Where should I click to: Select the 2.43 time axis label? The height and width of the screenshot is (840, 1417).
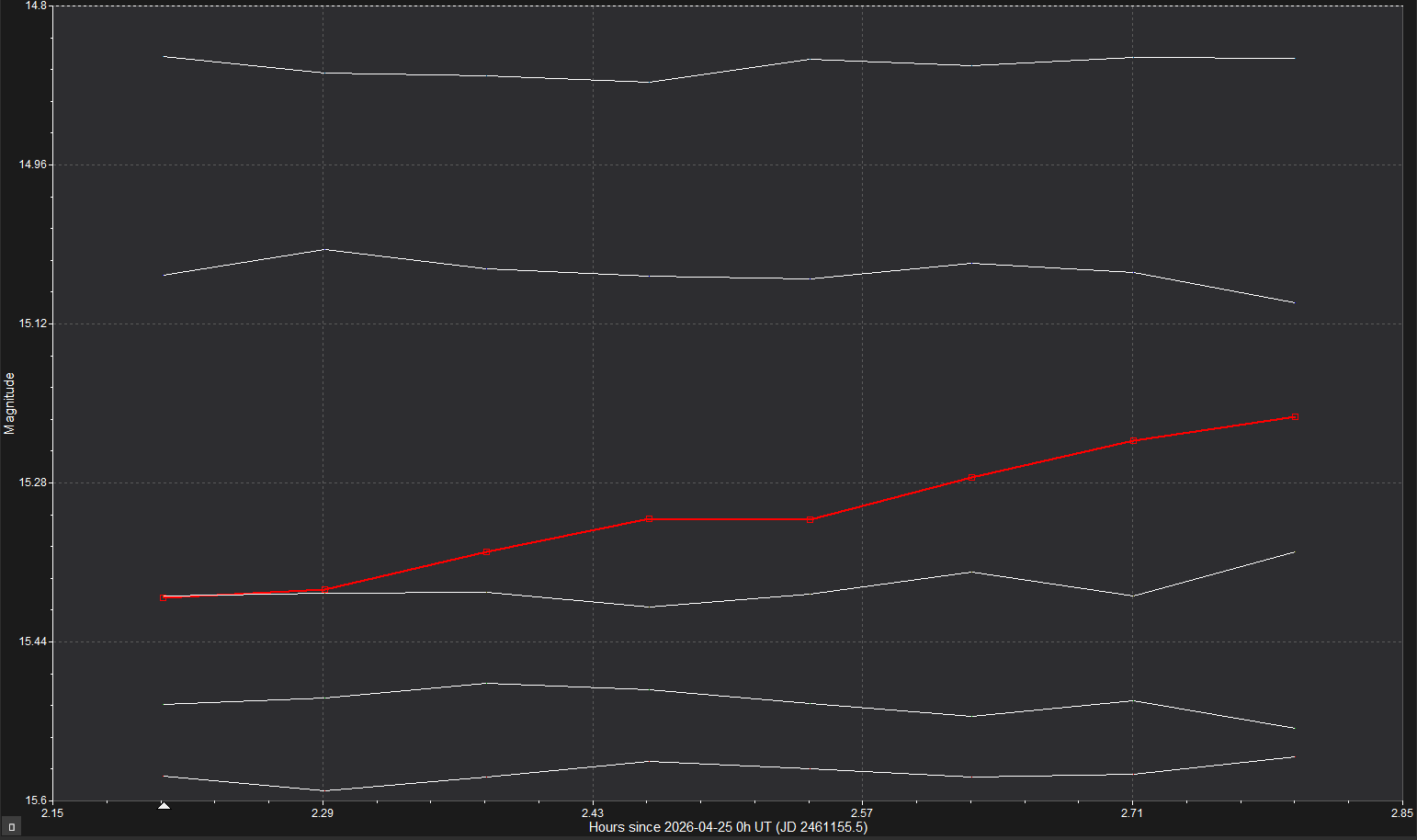(593, 813)
